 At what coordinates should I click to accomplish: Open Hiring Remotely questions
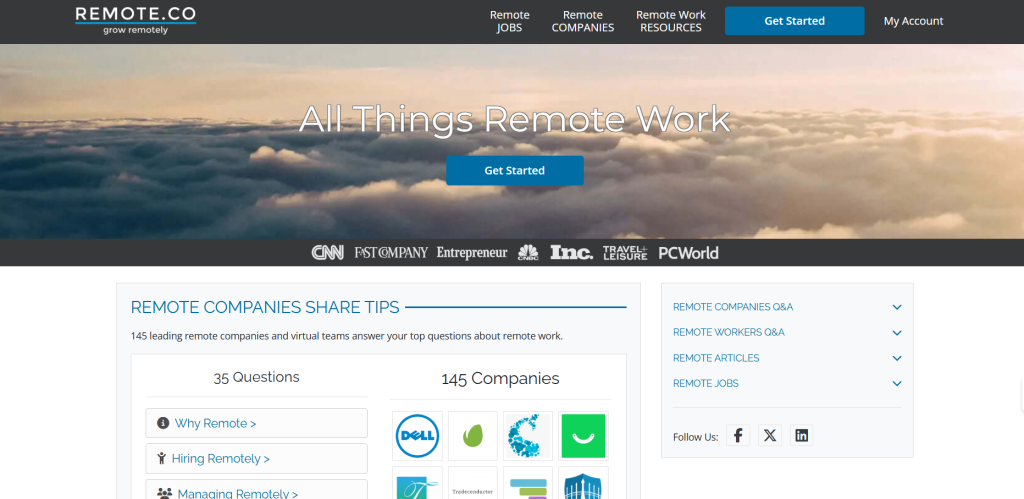257,459
